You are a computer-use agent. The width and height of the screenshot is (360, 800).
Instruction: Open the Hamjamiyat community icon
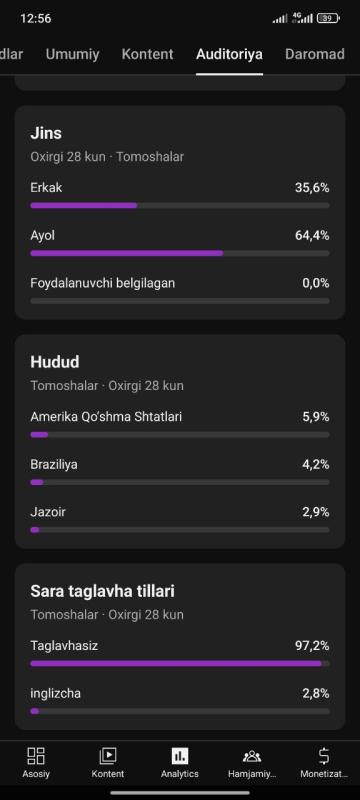click(252, 756)
